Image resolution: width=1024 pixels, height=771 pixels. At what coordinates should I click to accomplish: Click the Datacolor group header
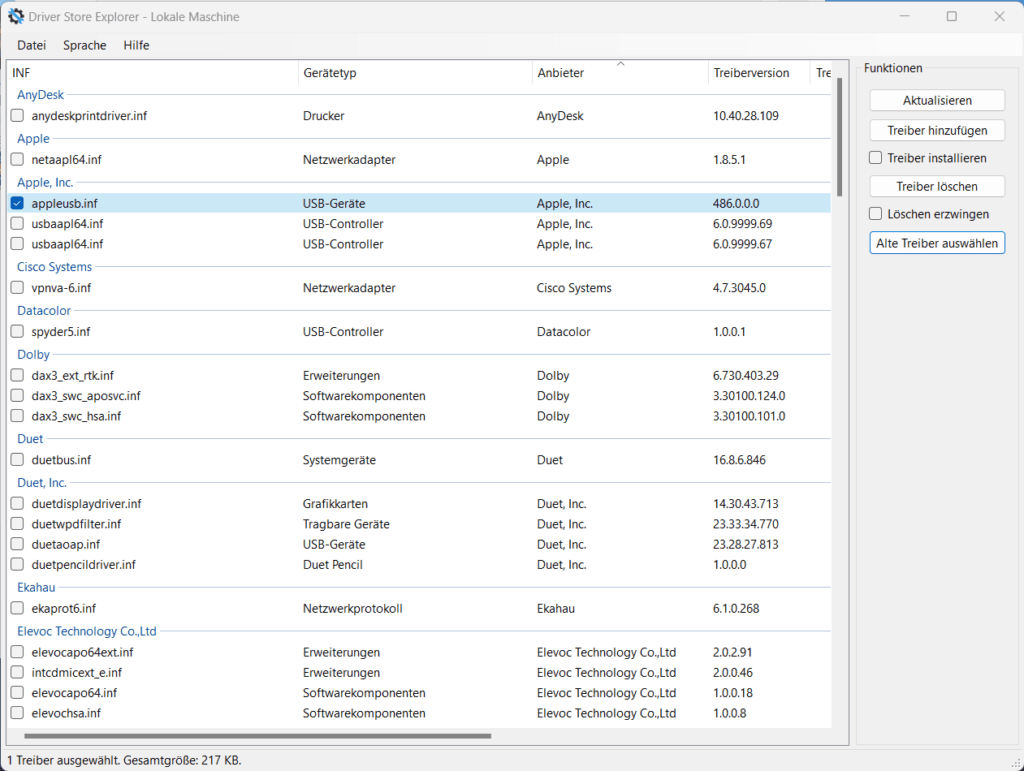coord(44,311)
